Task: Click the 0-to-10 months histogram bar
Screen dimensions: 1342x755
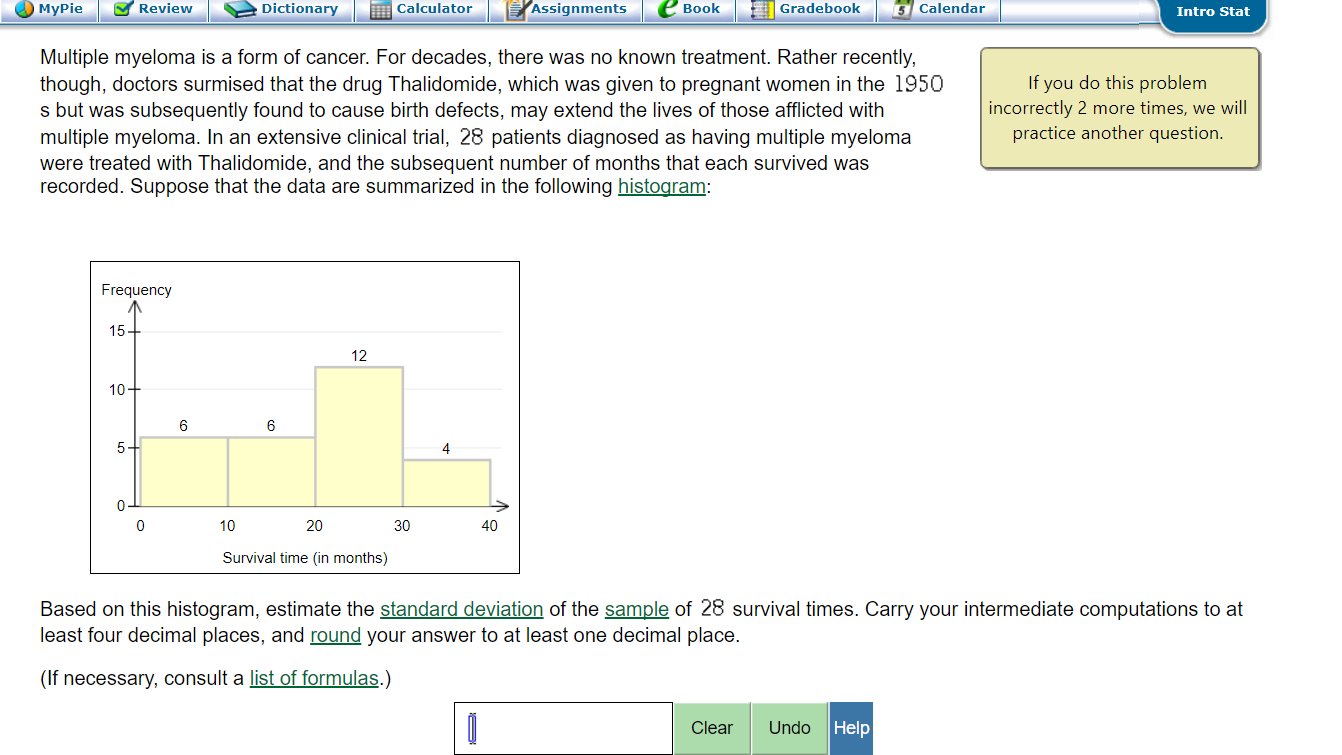Action: (x=184, y=471)
